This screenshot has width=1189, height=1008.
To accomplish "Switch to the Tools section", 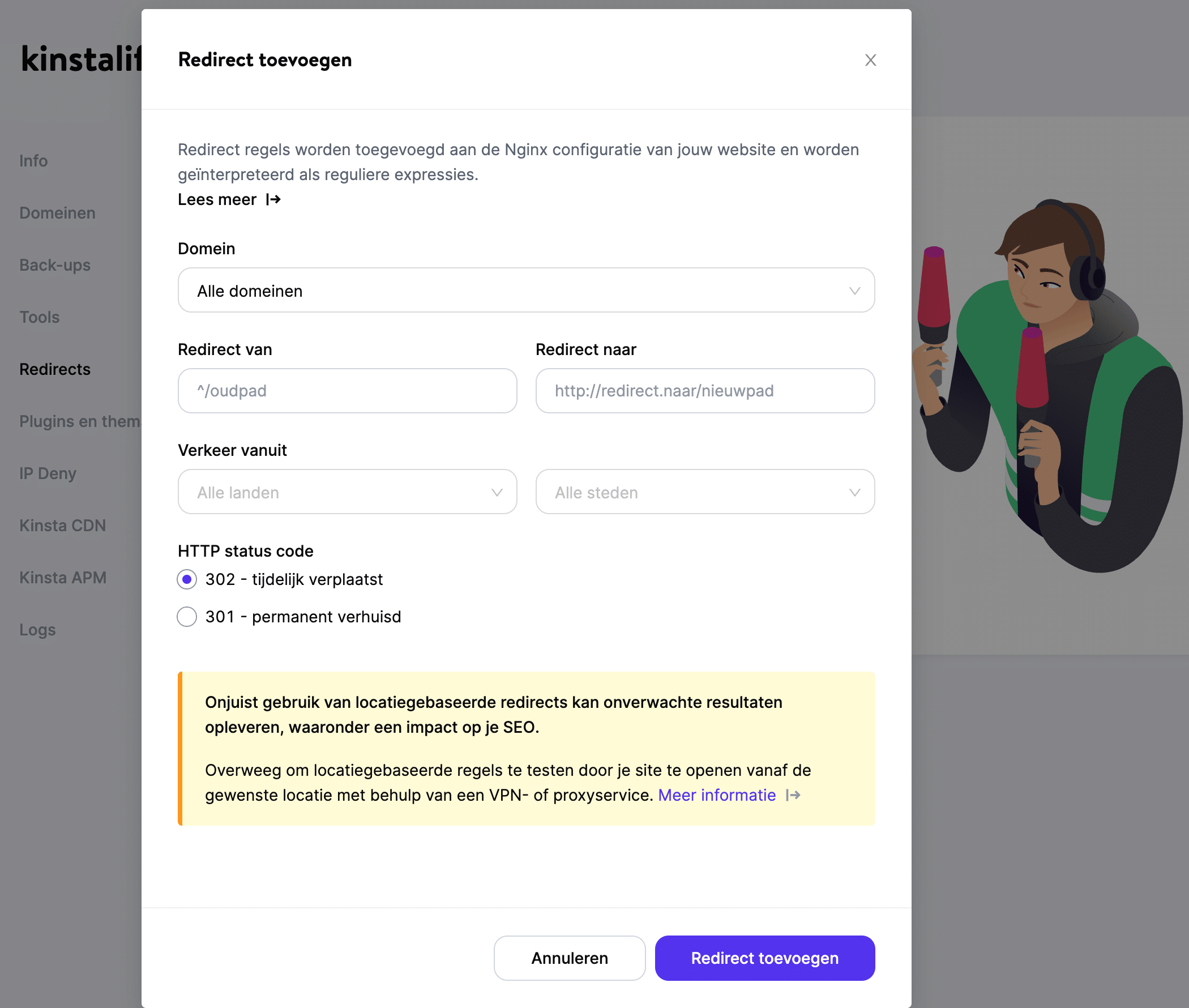I will pyautogui.click(x=39, y=317).
